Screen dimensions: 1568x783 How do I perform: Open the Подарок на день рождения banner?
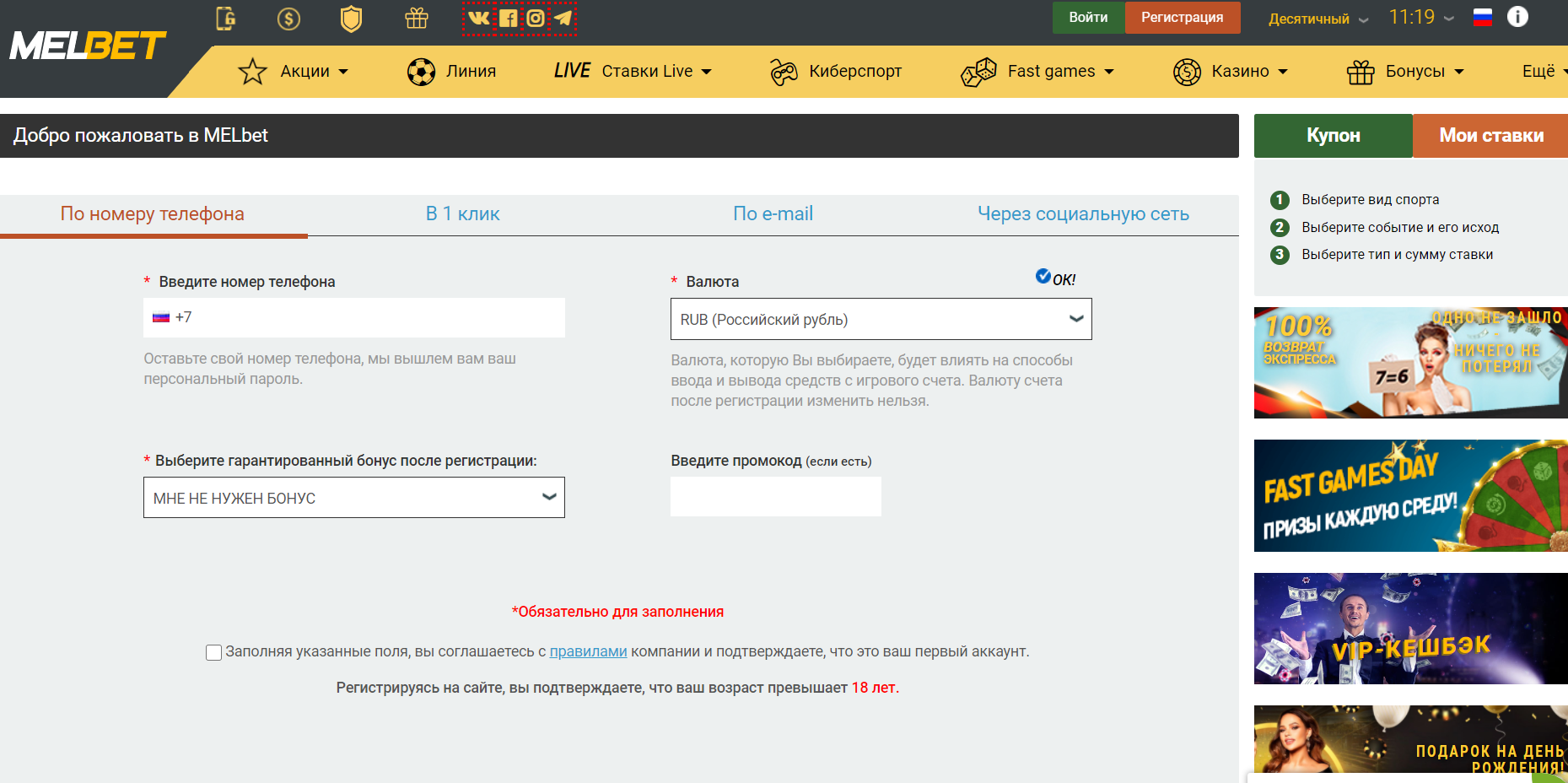(1411, 739)
